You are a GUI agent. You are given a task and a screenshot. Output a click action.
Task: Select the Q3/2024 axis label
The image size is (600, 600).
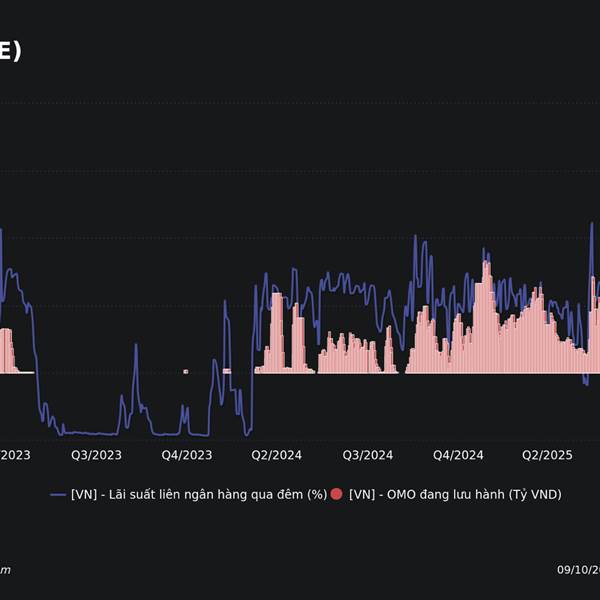(368, 455)
